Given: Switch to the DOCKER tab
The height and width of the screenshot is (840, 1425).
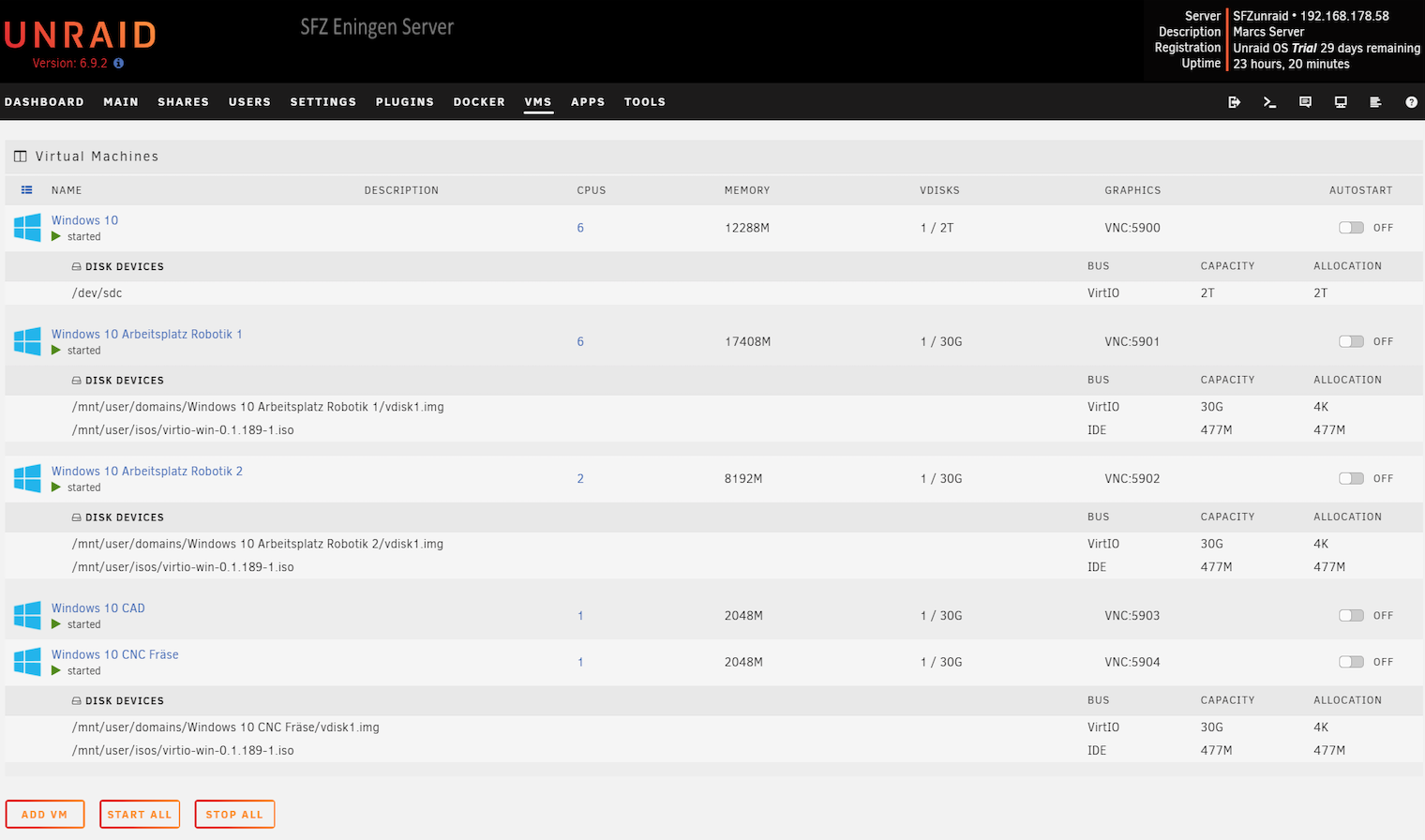Looking at the screenshot, I should 479,102.
